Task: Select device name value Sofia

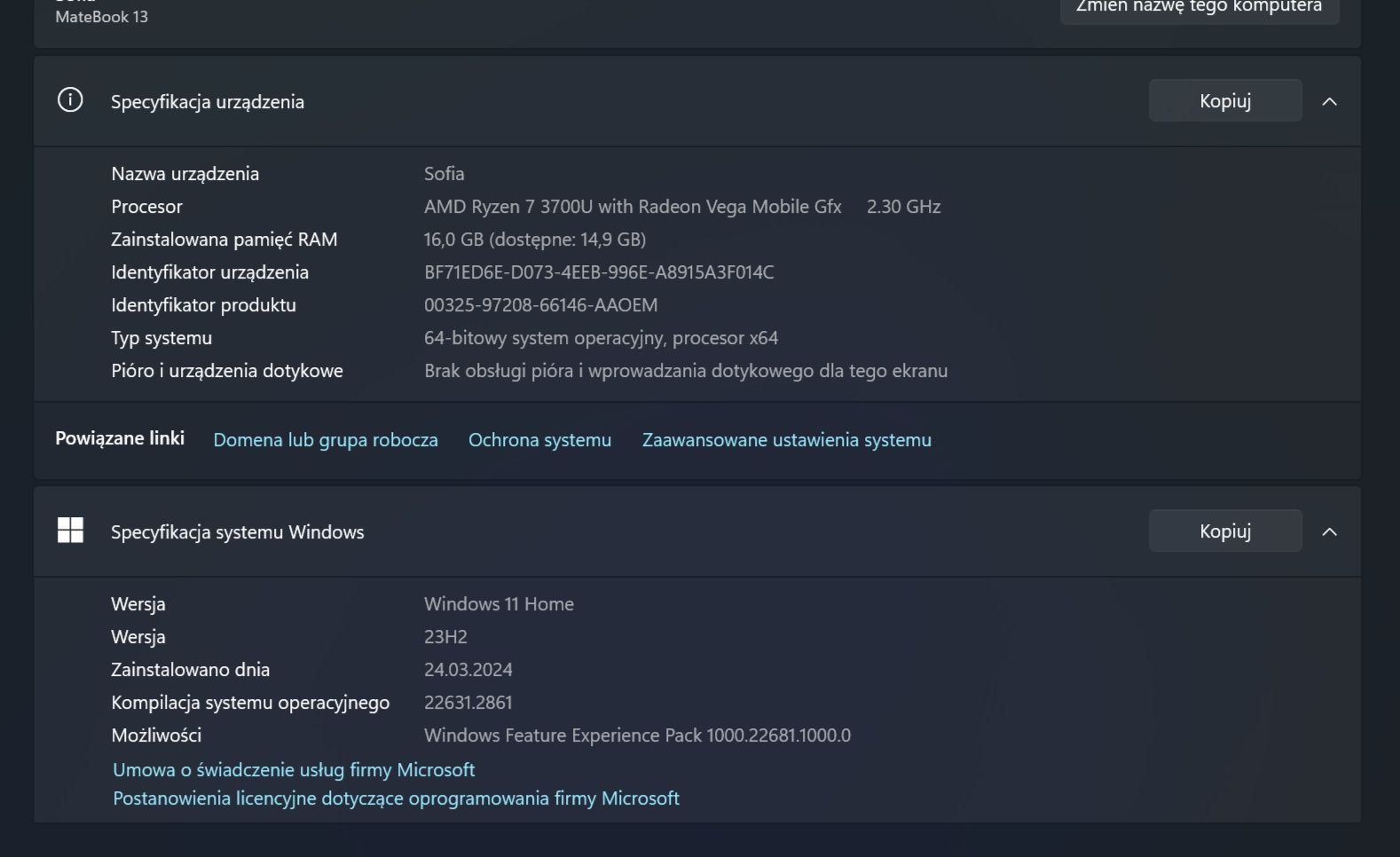Action: coord(444,174)
